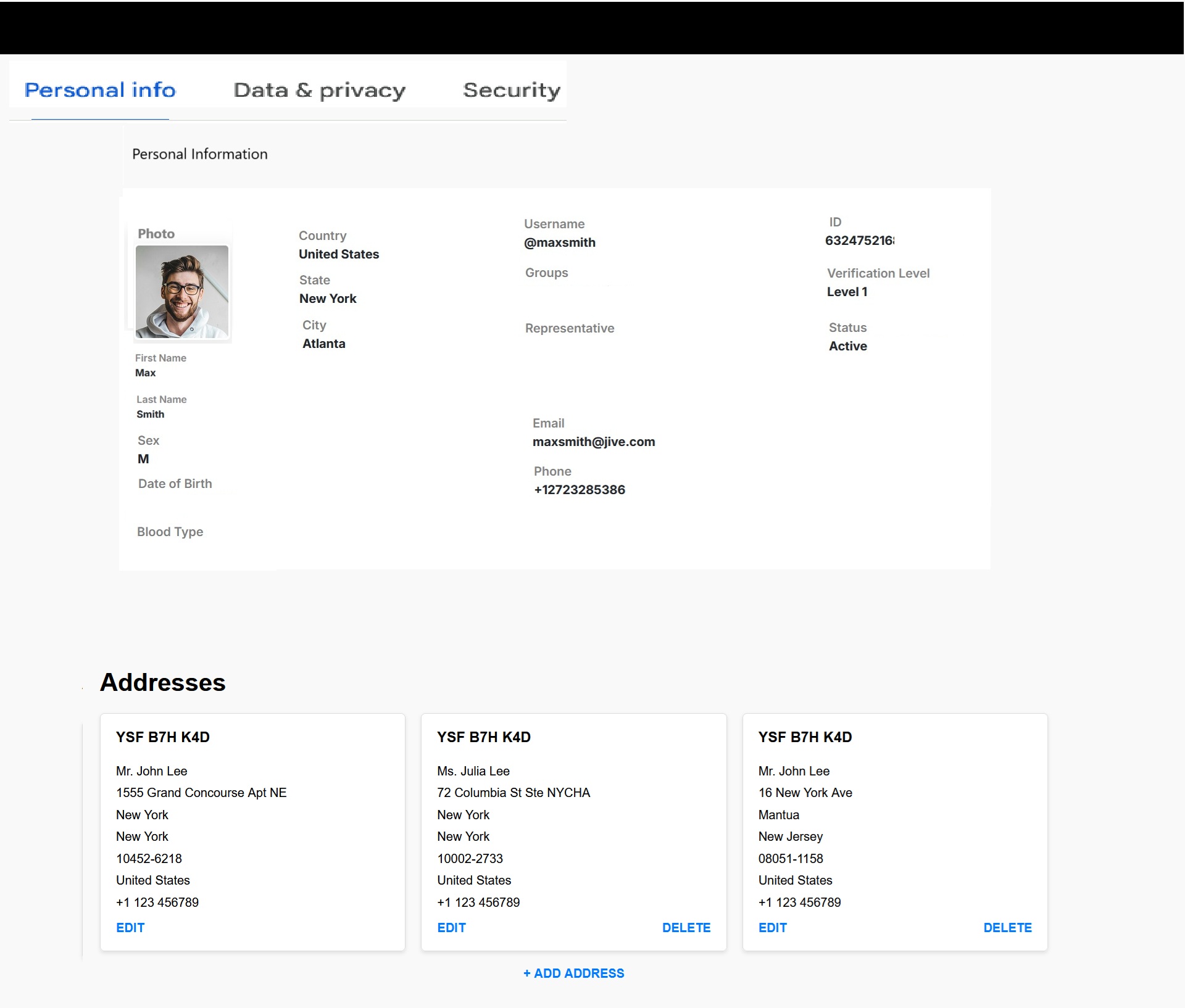Click the ID number value
The height and width of the screenshot is (1008, 1185).
coord(859,241)
